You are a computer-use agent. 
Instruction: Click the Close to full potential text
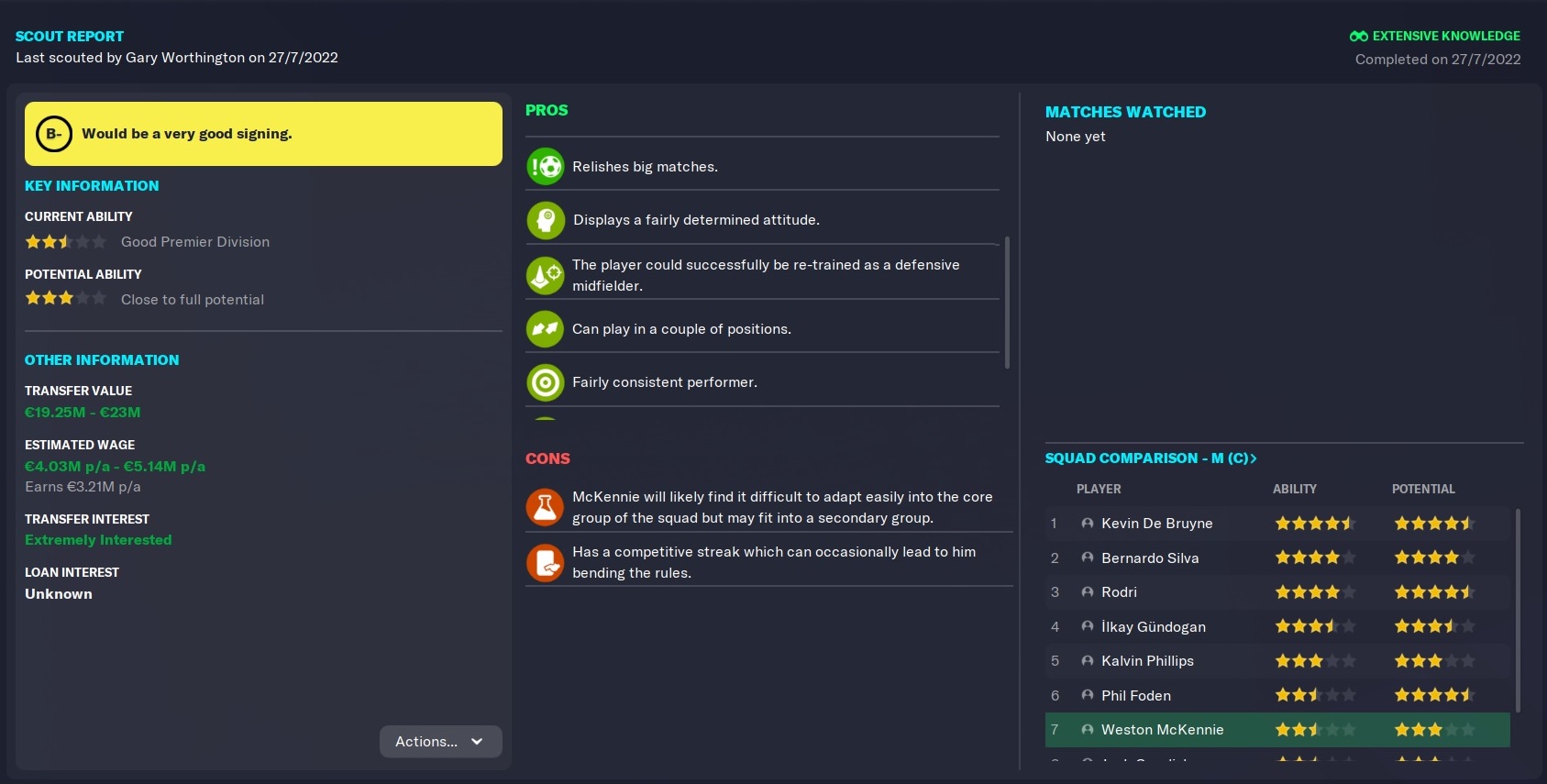point(193,300)
